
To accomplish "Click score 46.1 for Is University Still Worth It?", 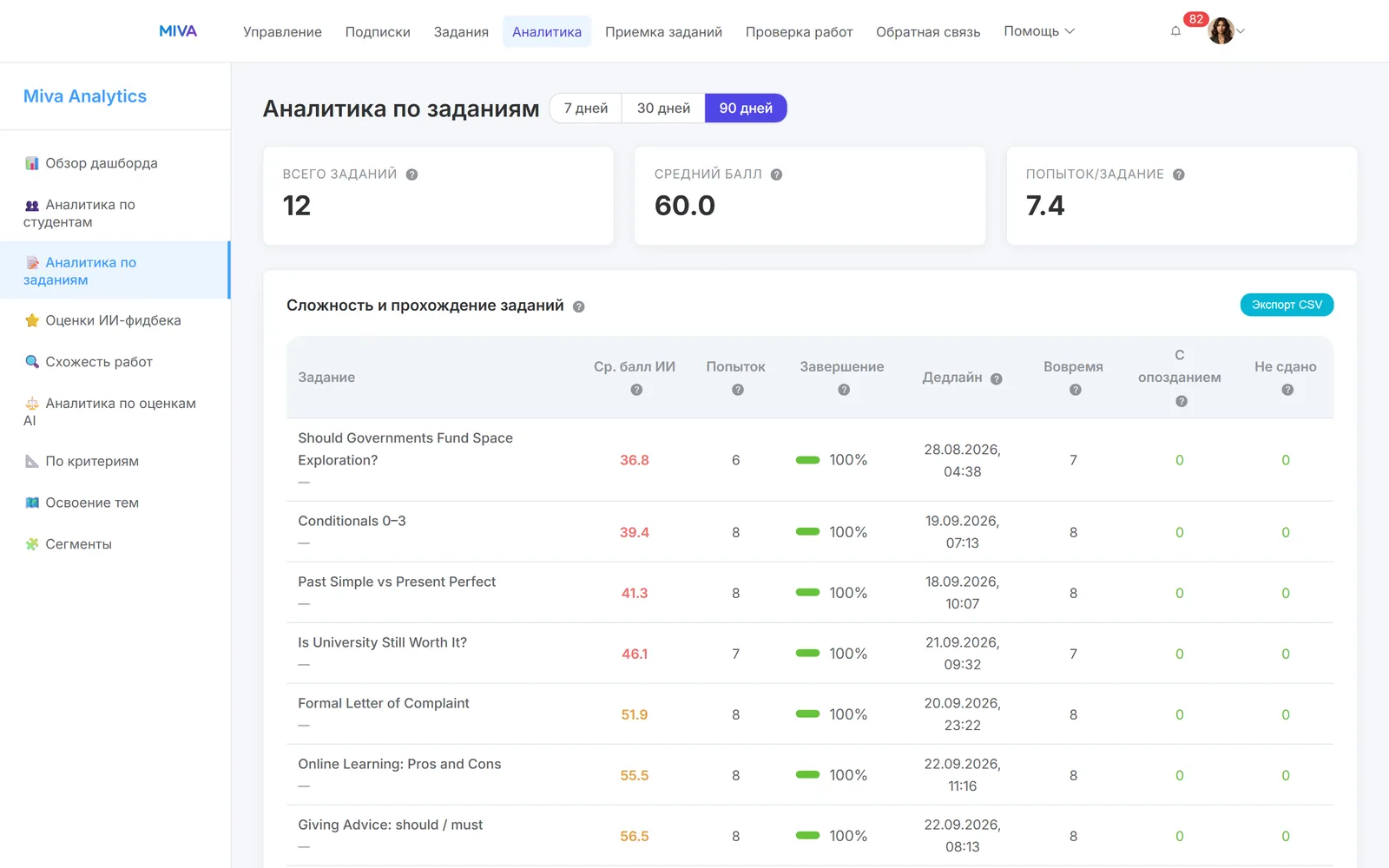I will [x=635, y=654].
